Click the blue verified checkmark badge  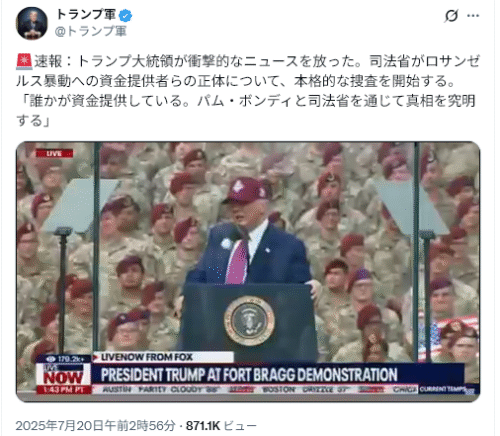(x=126, y=16)
